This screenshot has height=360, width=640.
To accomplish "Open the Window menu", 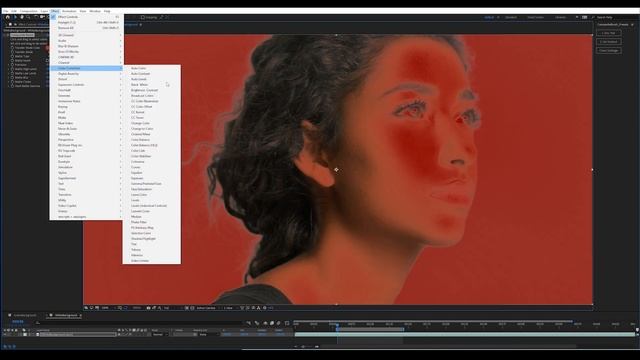I will coord(95,11).
